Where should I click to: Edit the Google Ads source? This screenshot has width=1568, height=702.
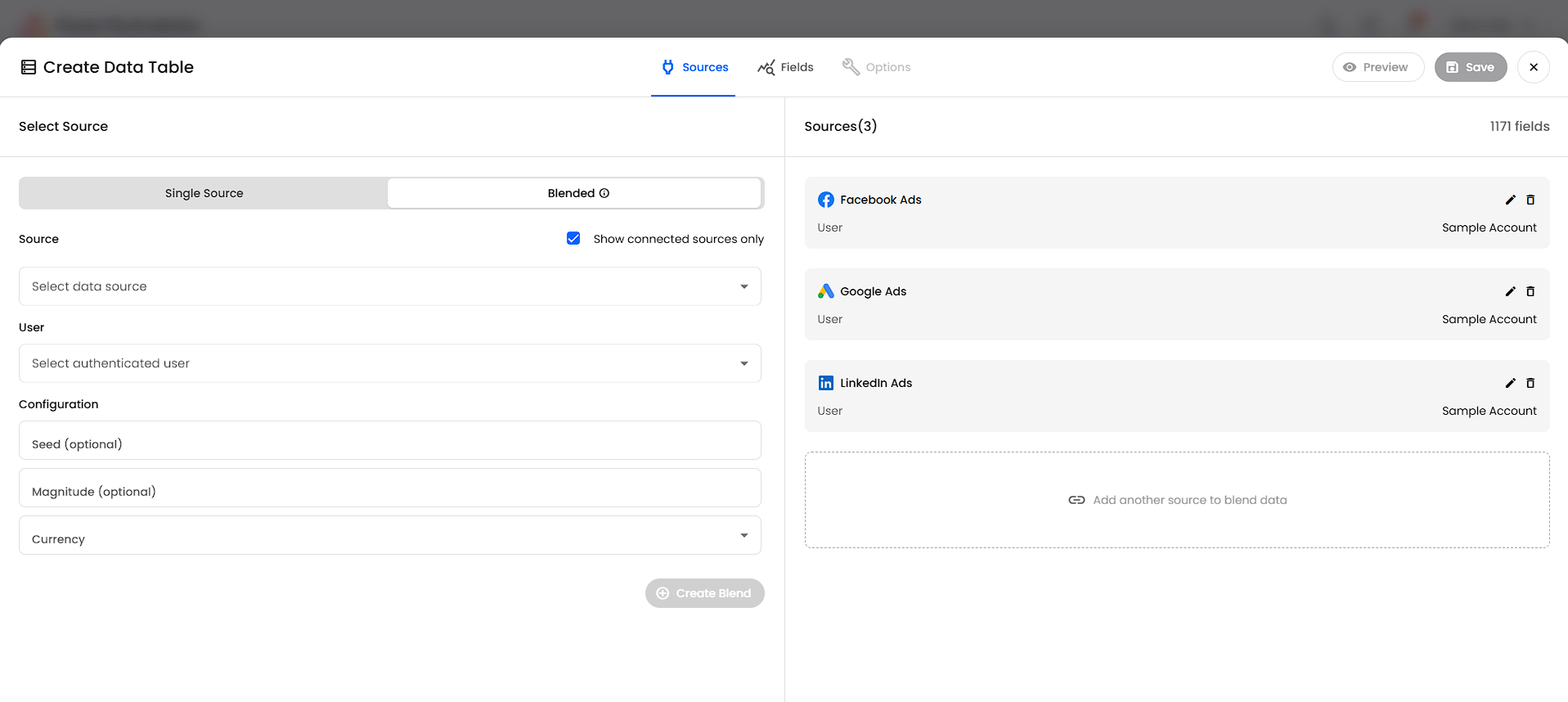click(x=1510, y=291)
